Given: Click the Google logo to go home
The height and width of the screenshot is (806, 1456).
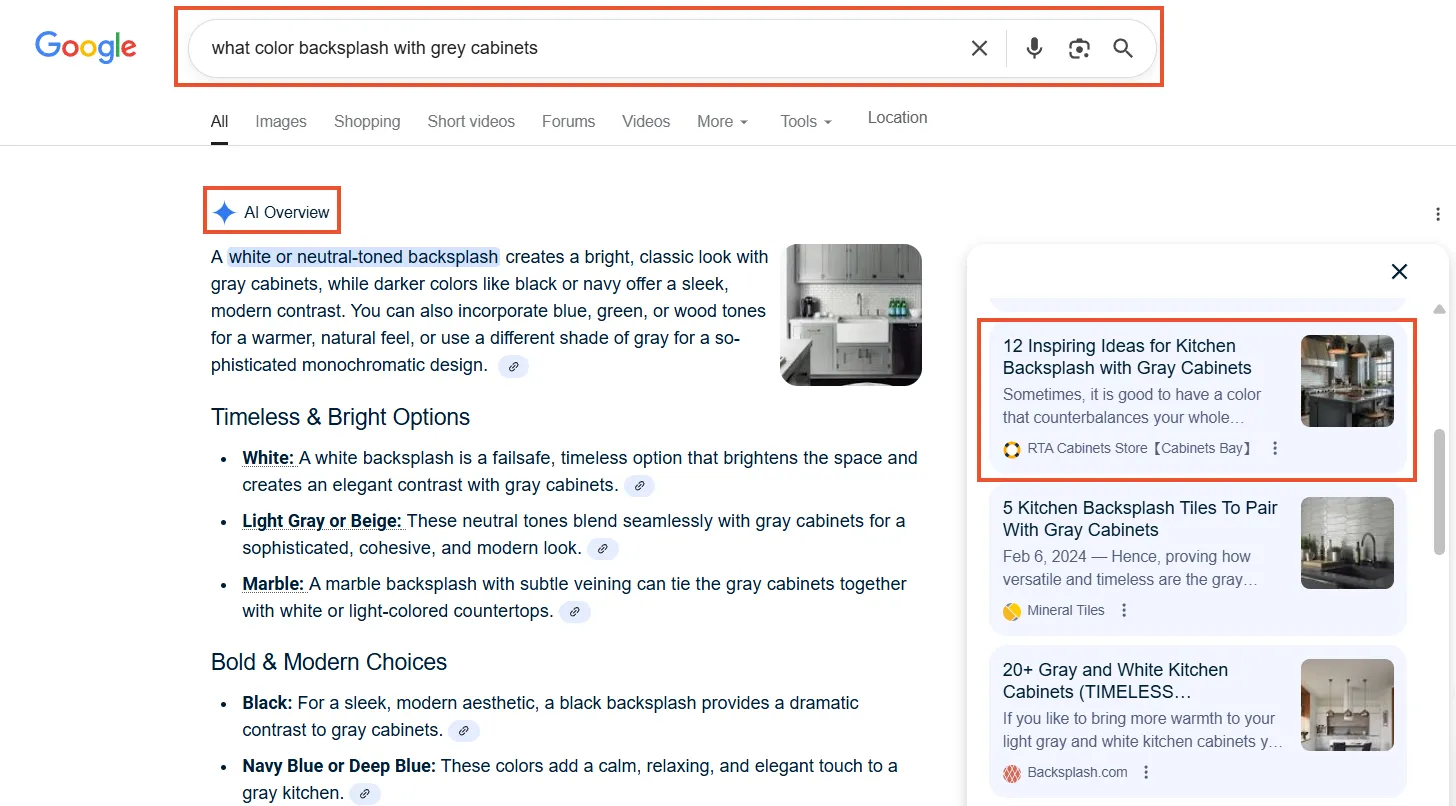Looking at the screenshot, I should click(86, 46).
